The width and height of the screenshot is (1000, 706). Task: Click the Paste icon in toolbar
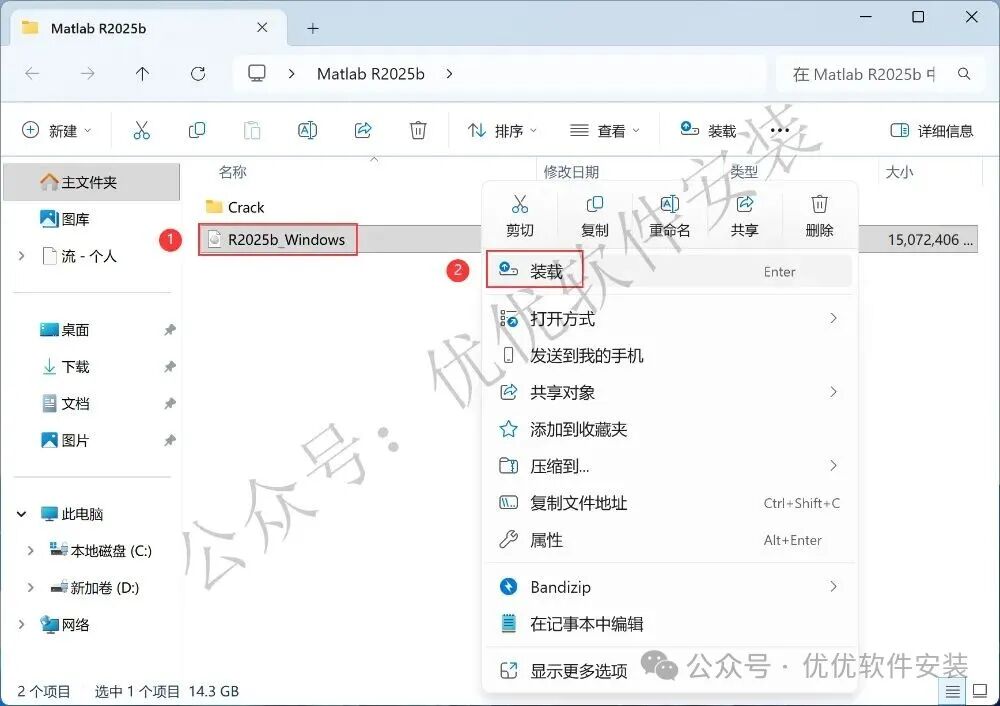[252, 131]
